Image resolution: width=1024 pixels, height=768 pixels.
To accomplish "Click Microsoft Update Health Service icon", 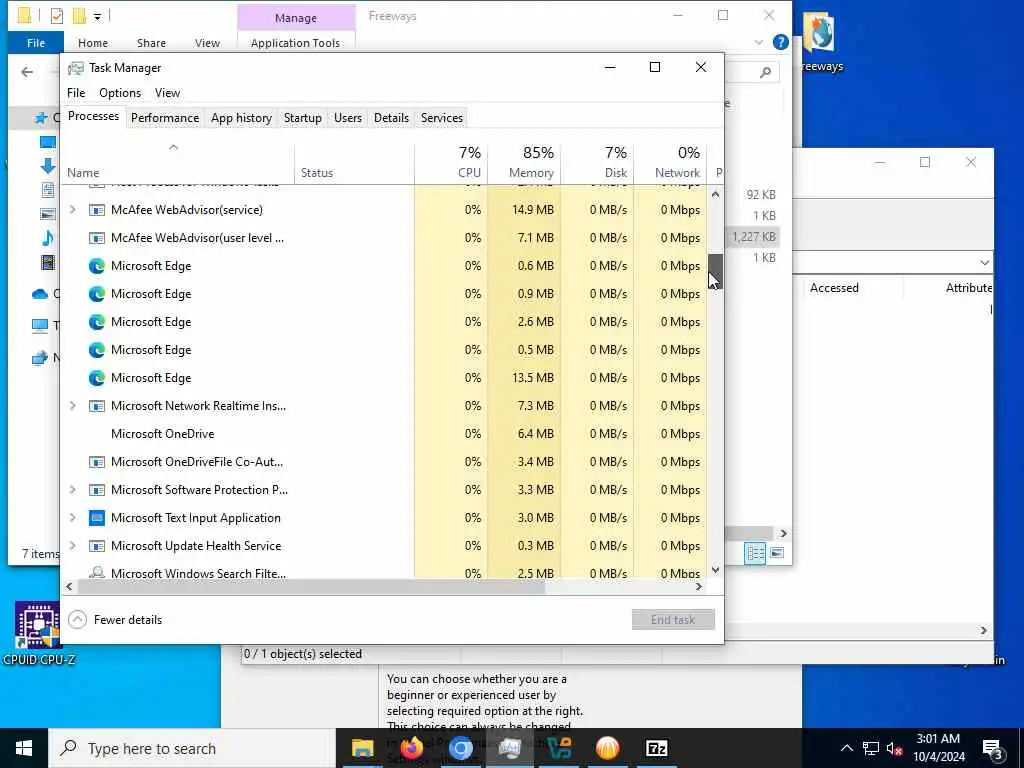I will (97, 546).
